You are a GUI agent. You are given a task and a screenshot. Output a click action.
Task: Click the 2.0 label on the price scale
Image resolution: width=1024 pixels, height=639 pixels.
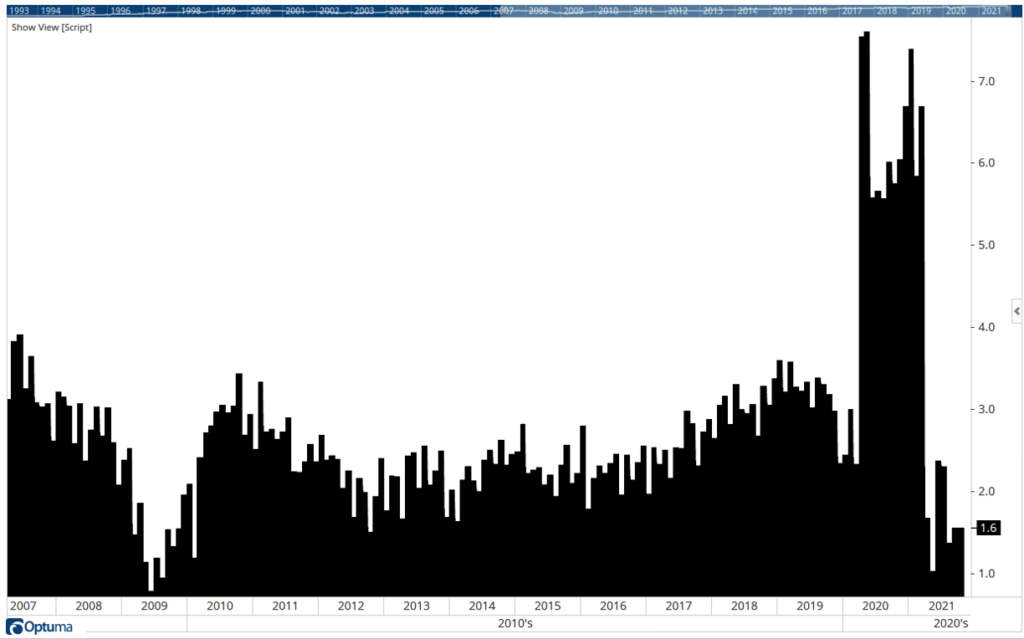click(x=986, y=491)
